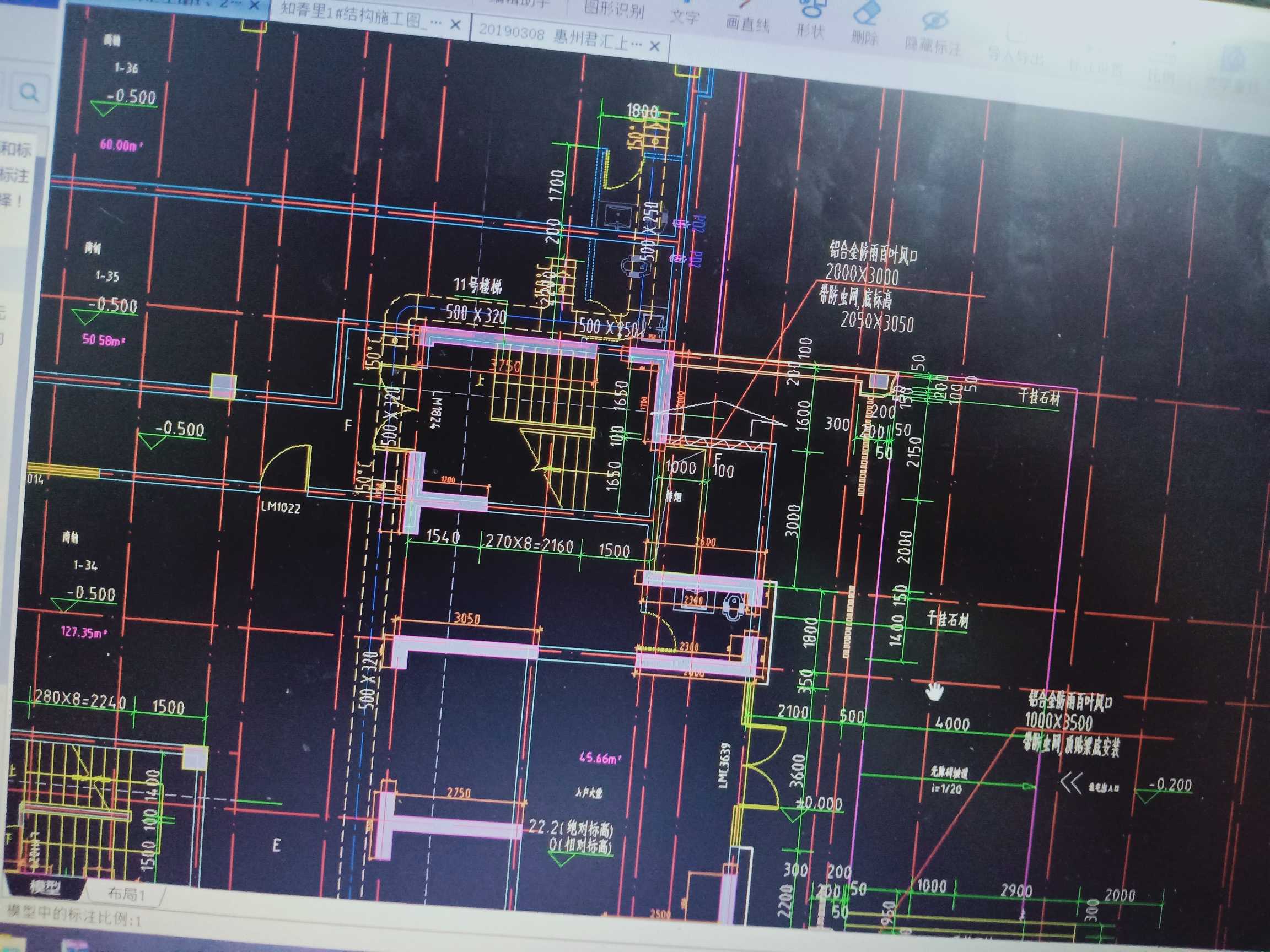
Task: Switch to the 模型 model tab
Action: (x=45, y=888)
